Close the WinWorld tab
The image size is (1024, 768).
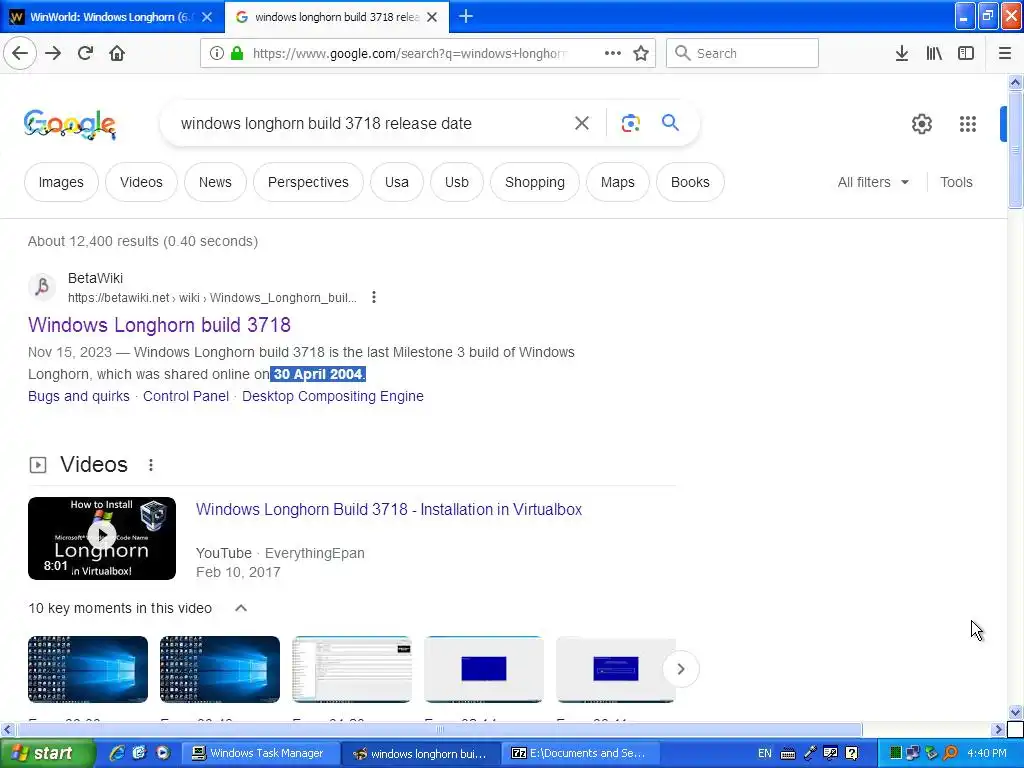(x=207, y=17)
